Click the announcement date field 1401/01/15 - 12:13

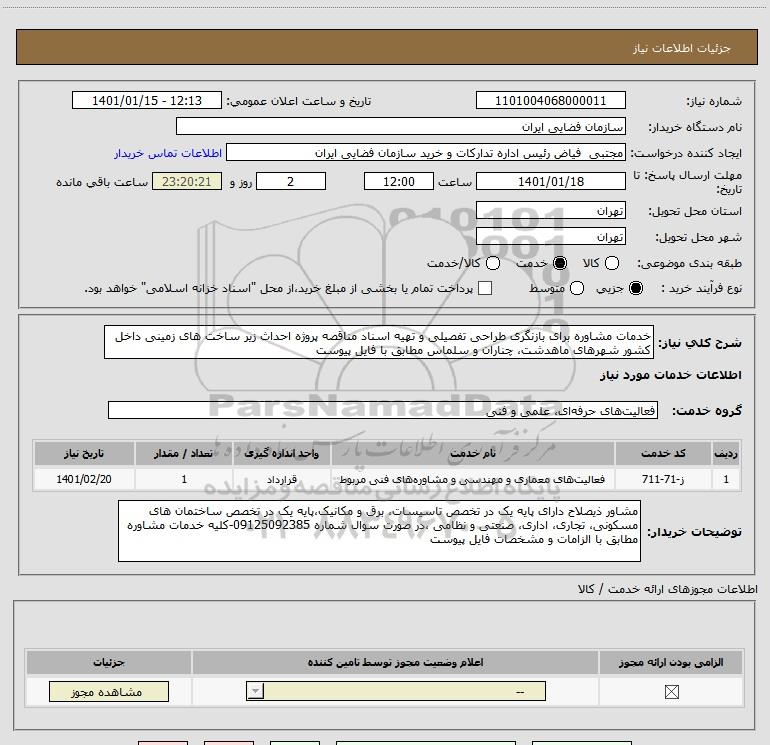pos(147,100)
